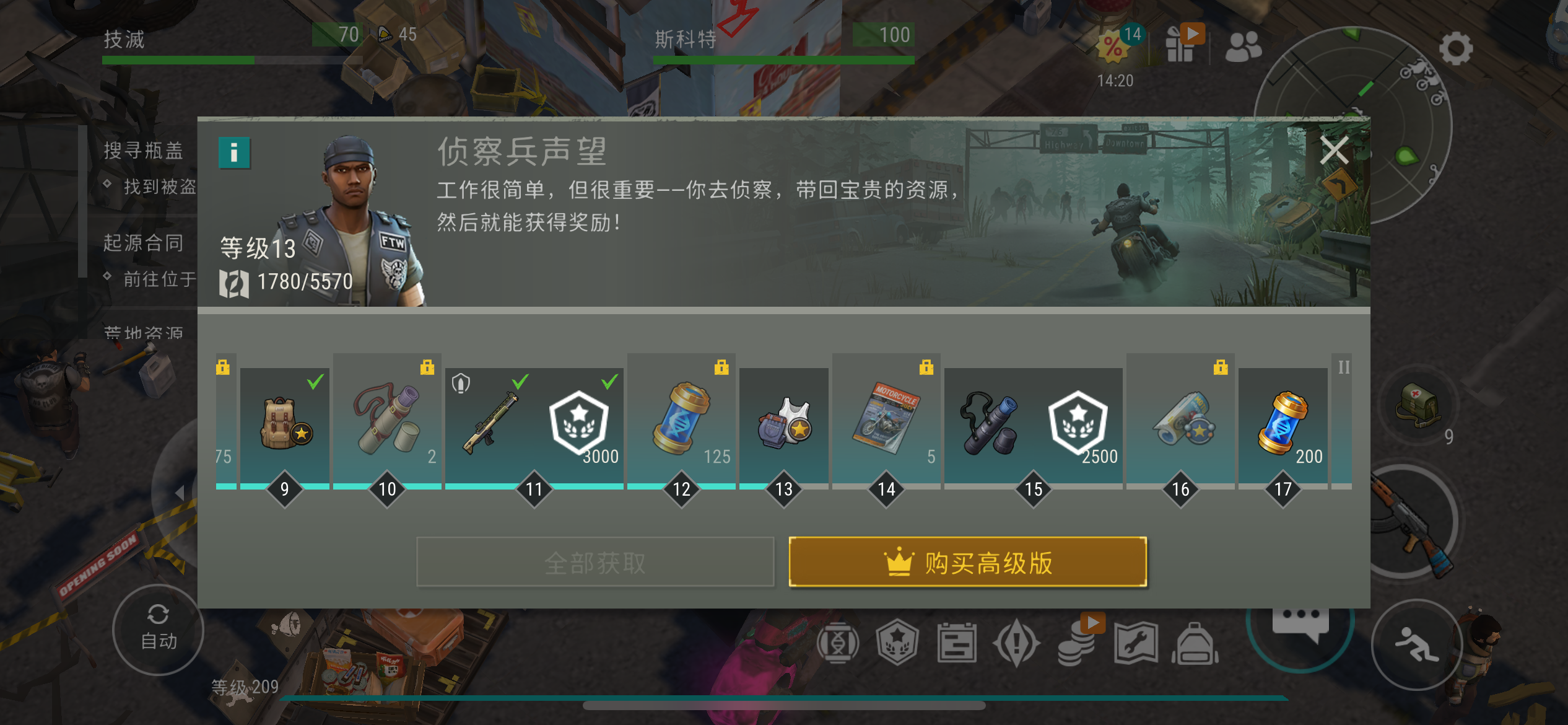Image resolution: width=1568 pixels, height=725 pixels.
Task: Open the backpack inventory icon
Action: [1195, 643]
